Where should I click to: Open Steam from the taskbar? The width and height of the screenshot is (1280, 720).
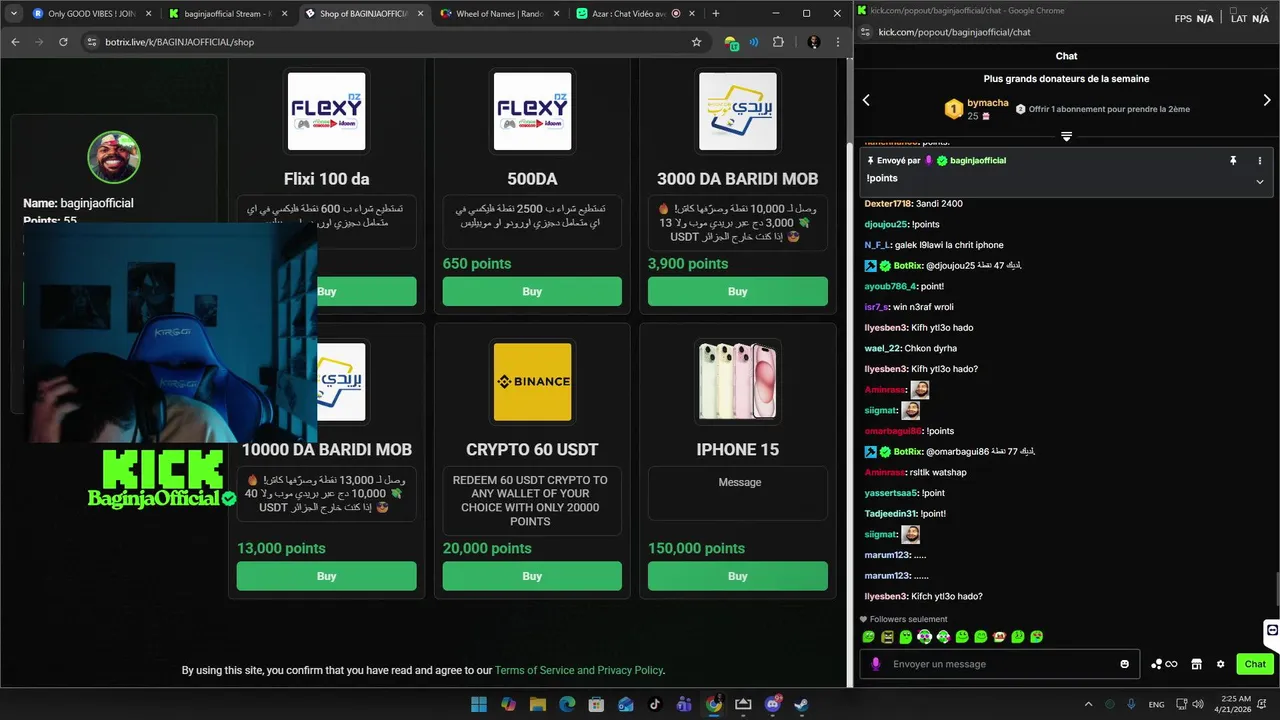[801, 704]
